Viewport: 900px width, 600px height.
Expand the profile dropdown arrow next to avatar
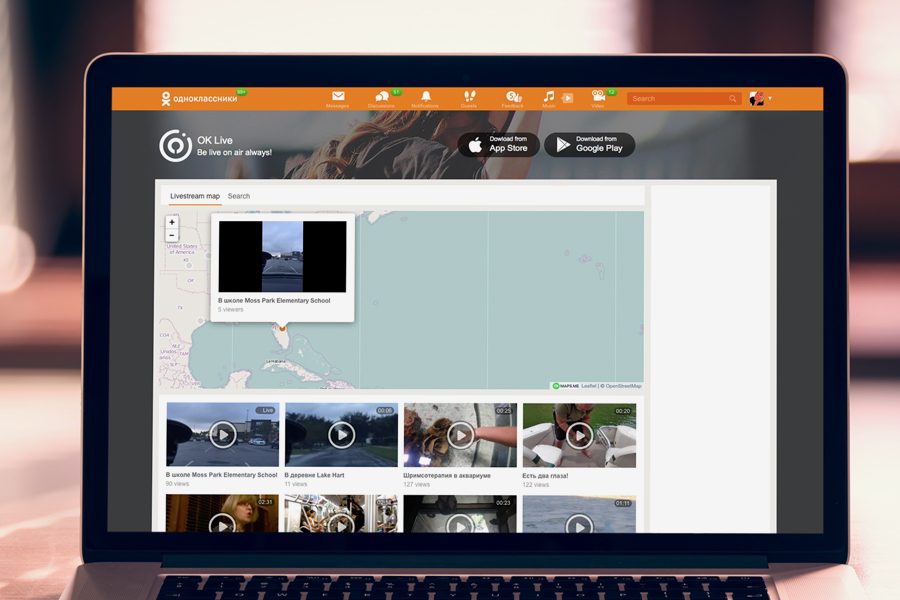pyautogui.click(x=770, y=98)
